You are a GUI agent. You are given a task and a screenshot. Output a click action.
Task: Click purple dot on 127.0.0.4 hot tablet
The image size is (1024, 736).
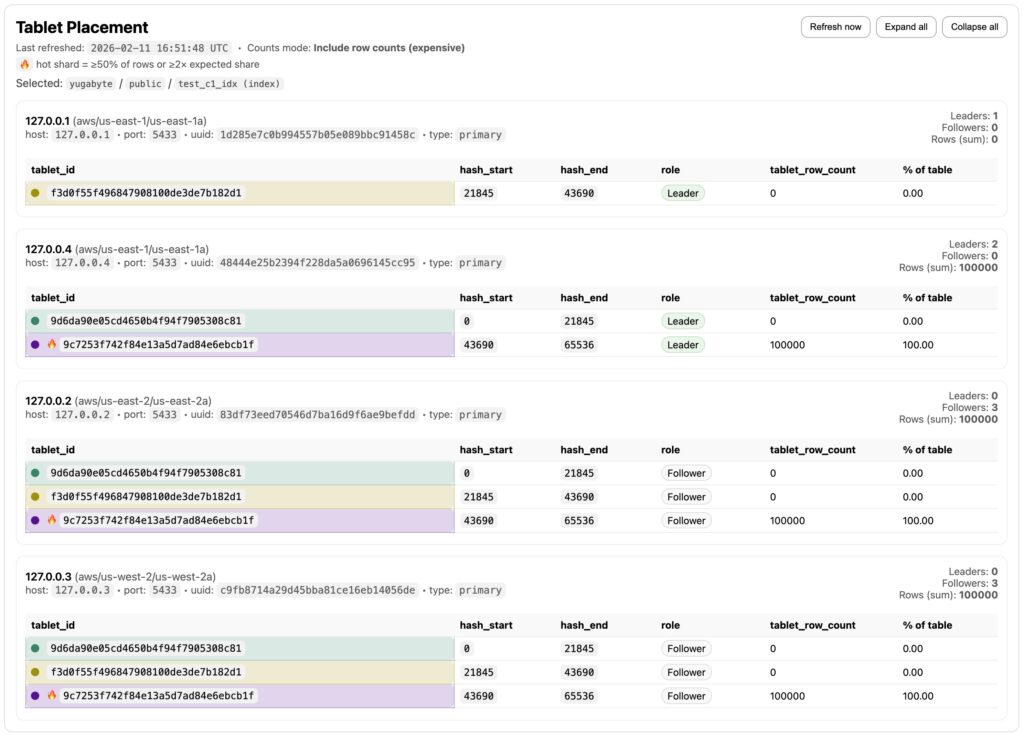36,345
